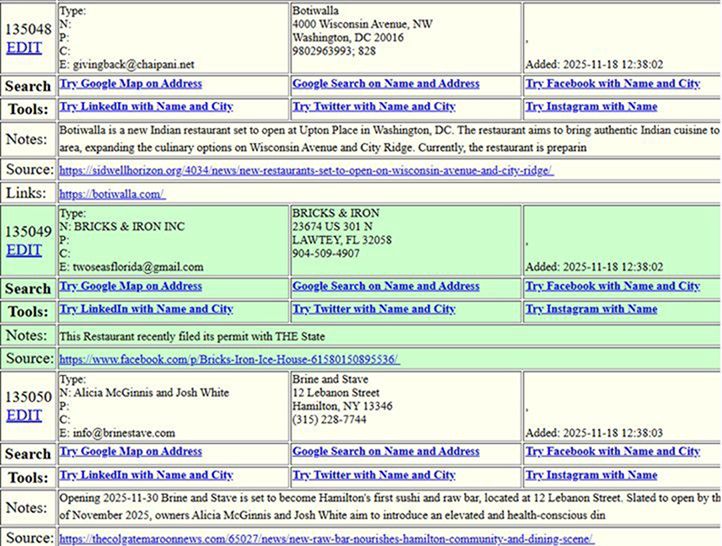Click Washington, DC 20016 text
The image size is (722, 546).
tap(348, 37)
